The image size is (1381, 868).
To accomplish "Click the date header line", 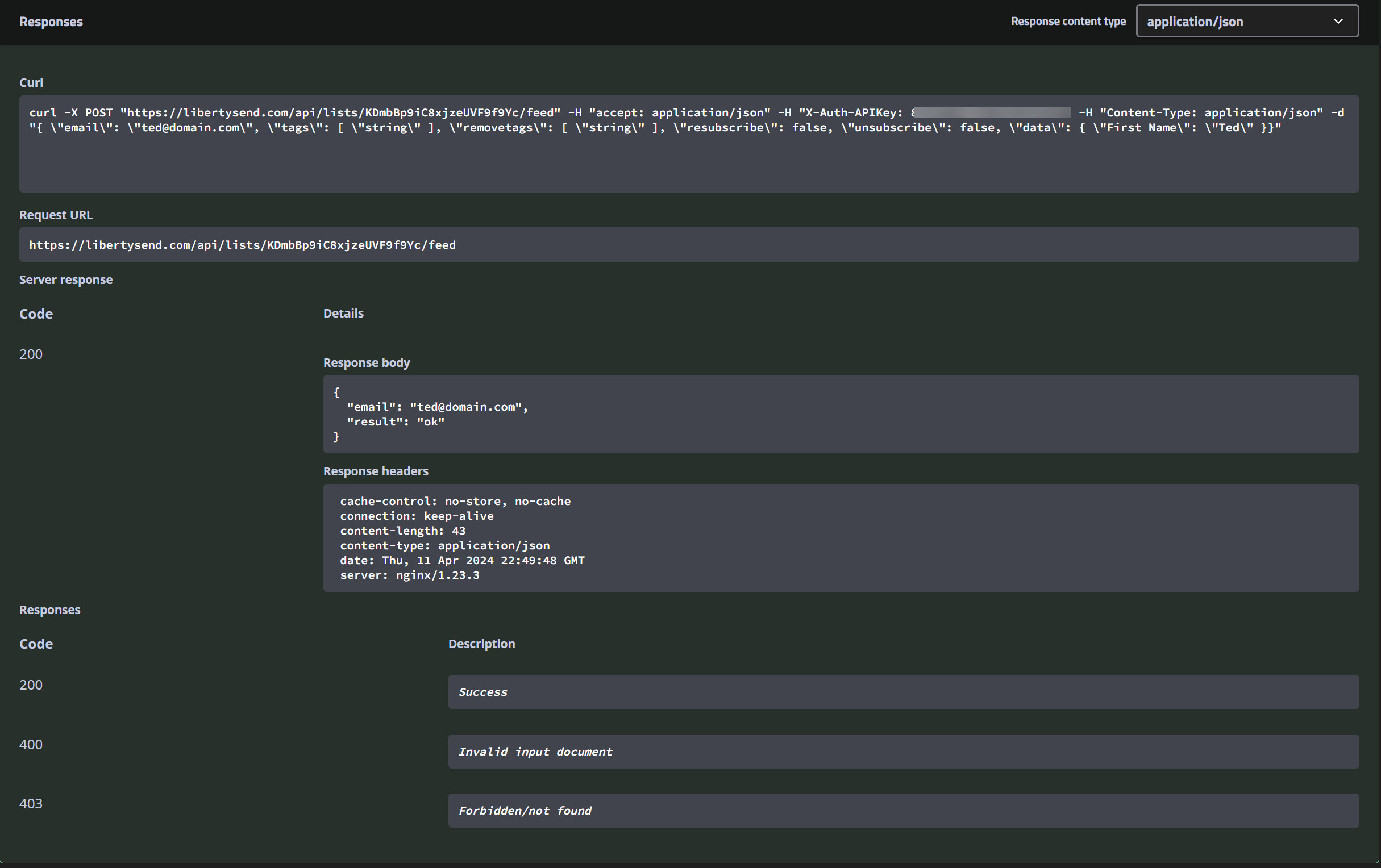I will pyautogui.click(x=462, y=561).
